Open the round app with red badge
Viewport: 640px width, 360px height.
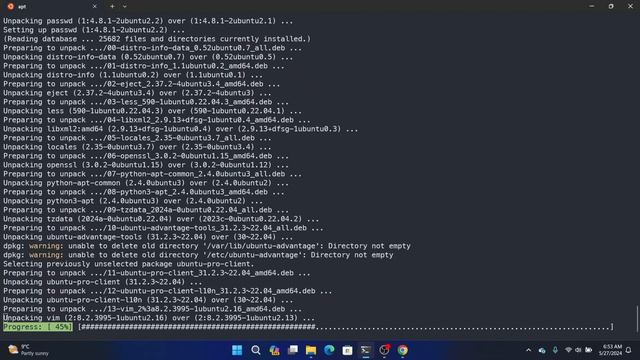click(384, 350)
